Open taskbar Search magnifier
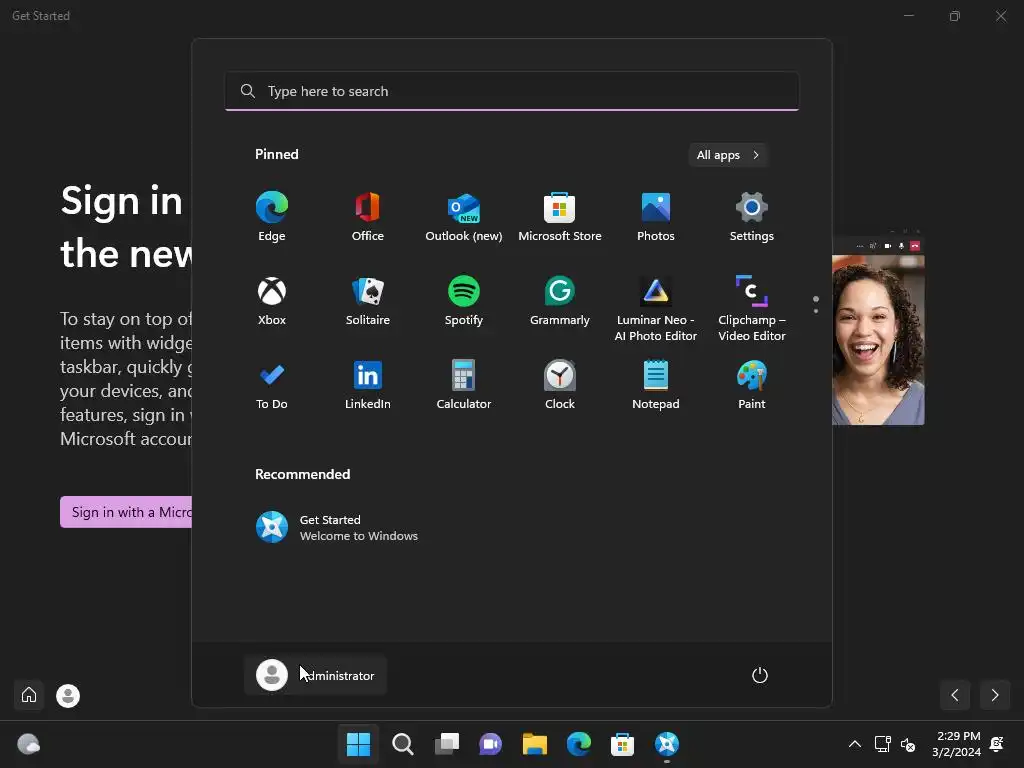1024x768 pixels. pyautogui.click(x=403, y=744)
